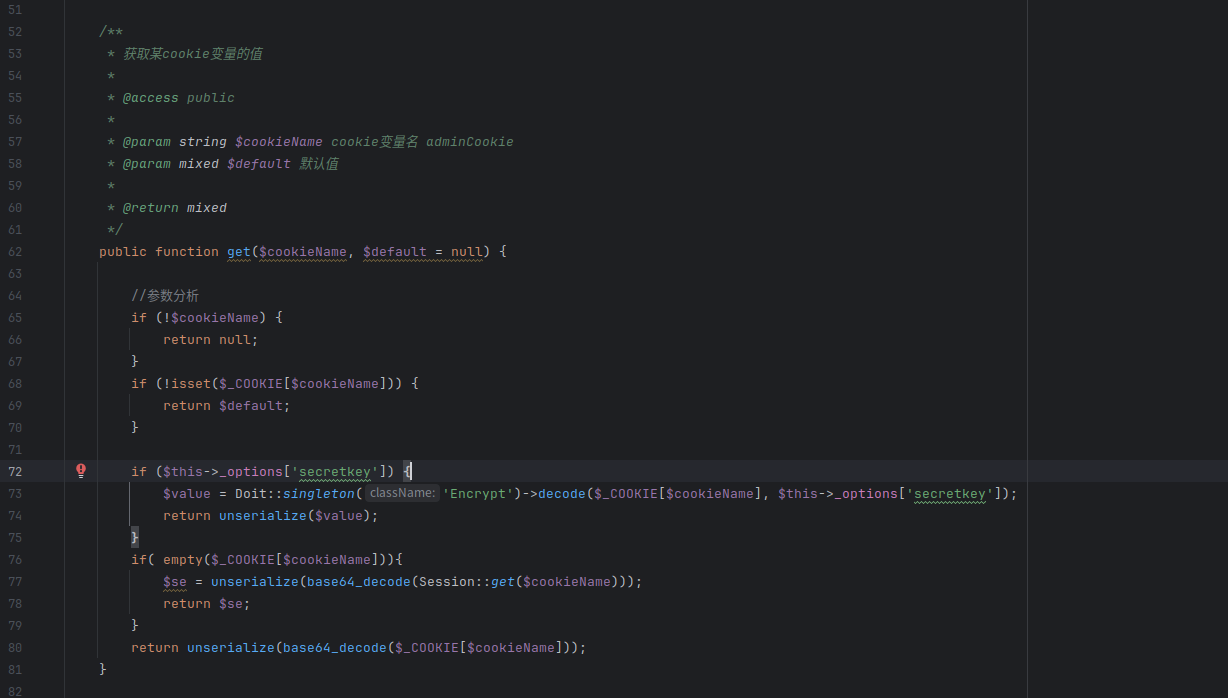
Task: Click the $this->_options reference on line 72
Action: tap(223, 471)
